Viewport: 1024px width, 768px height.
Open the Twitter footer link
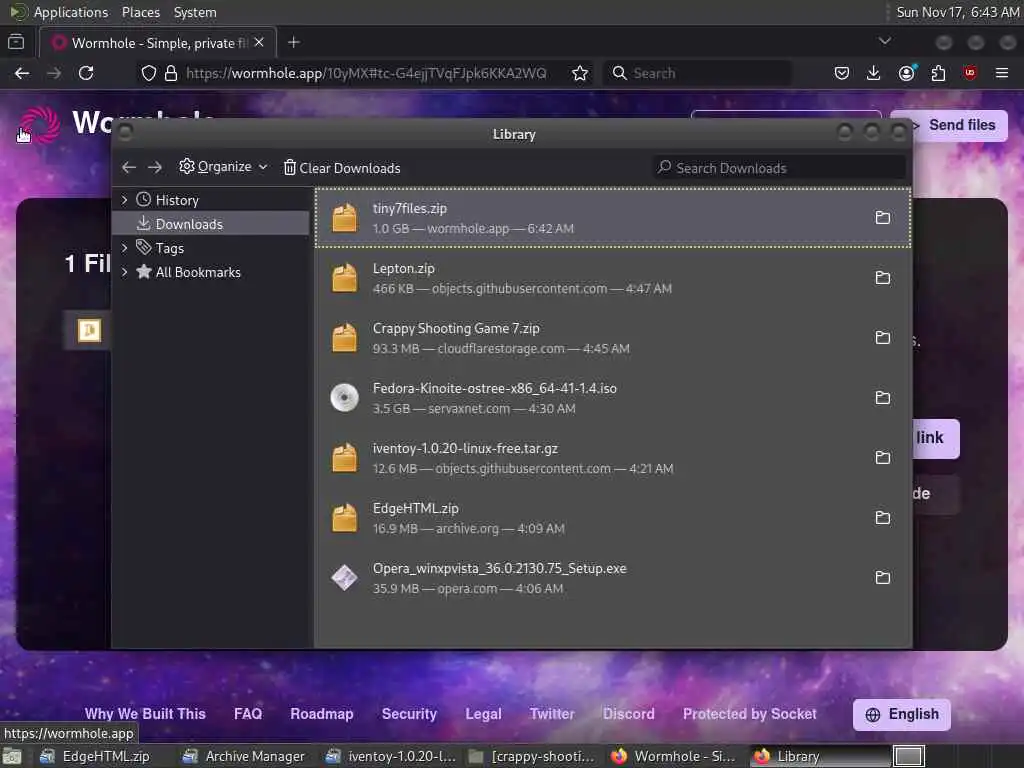(x=552, y=714)
